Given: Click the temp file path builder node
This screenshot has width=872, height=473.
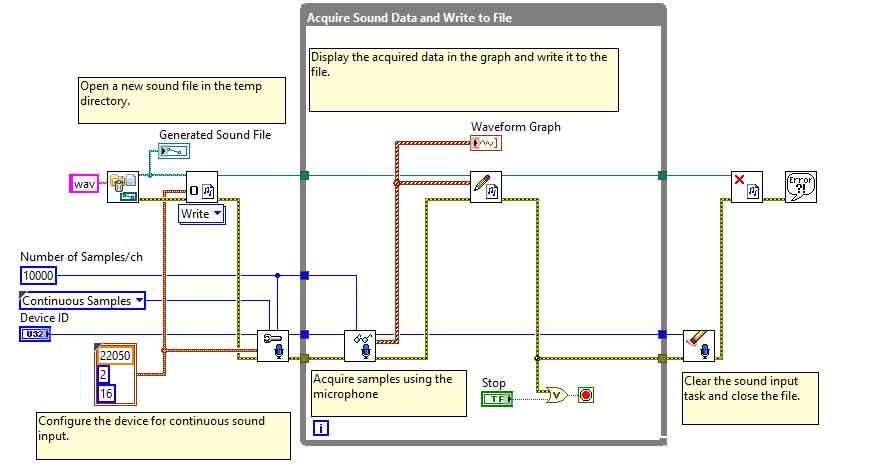Looking at the screenshot, I should coord(123,187).
